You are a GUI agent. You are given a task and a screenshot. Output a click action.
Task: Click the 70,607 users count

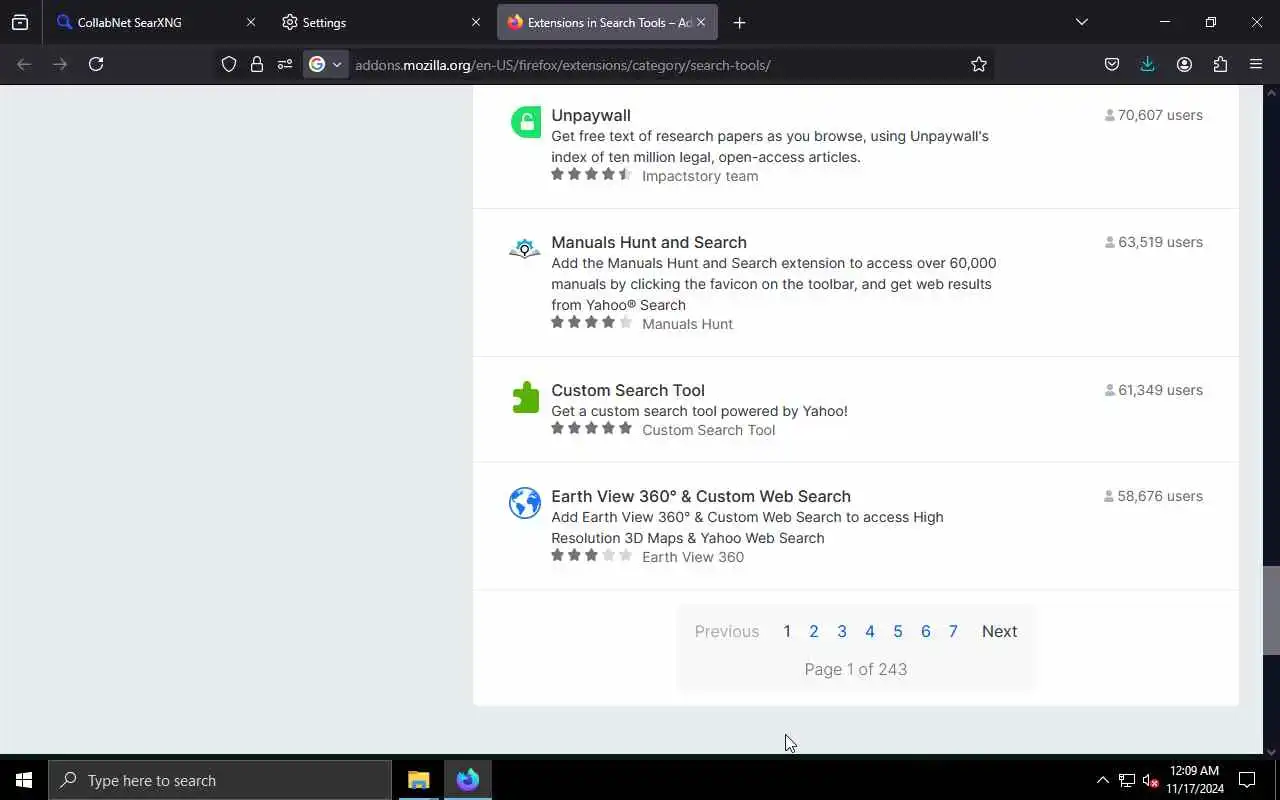1154,115
